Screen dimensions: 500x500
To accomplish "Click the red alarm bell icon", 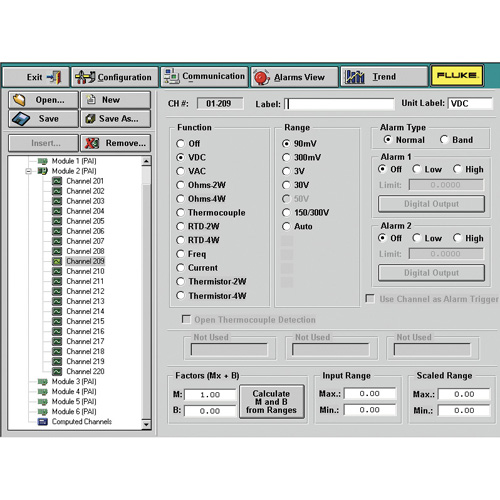I will click(x=262, y=77).
